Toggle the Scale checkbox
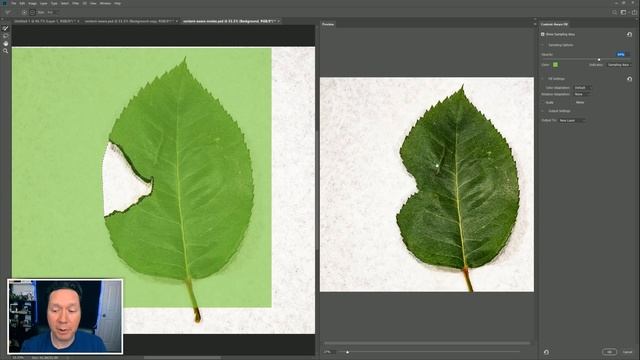 [543, 102]
